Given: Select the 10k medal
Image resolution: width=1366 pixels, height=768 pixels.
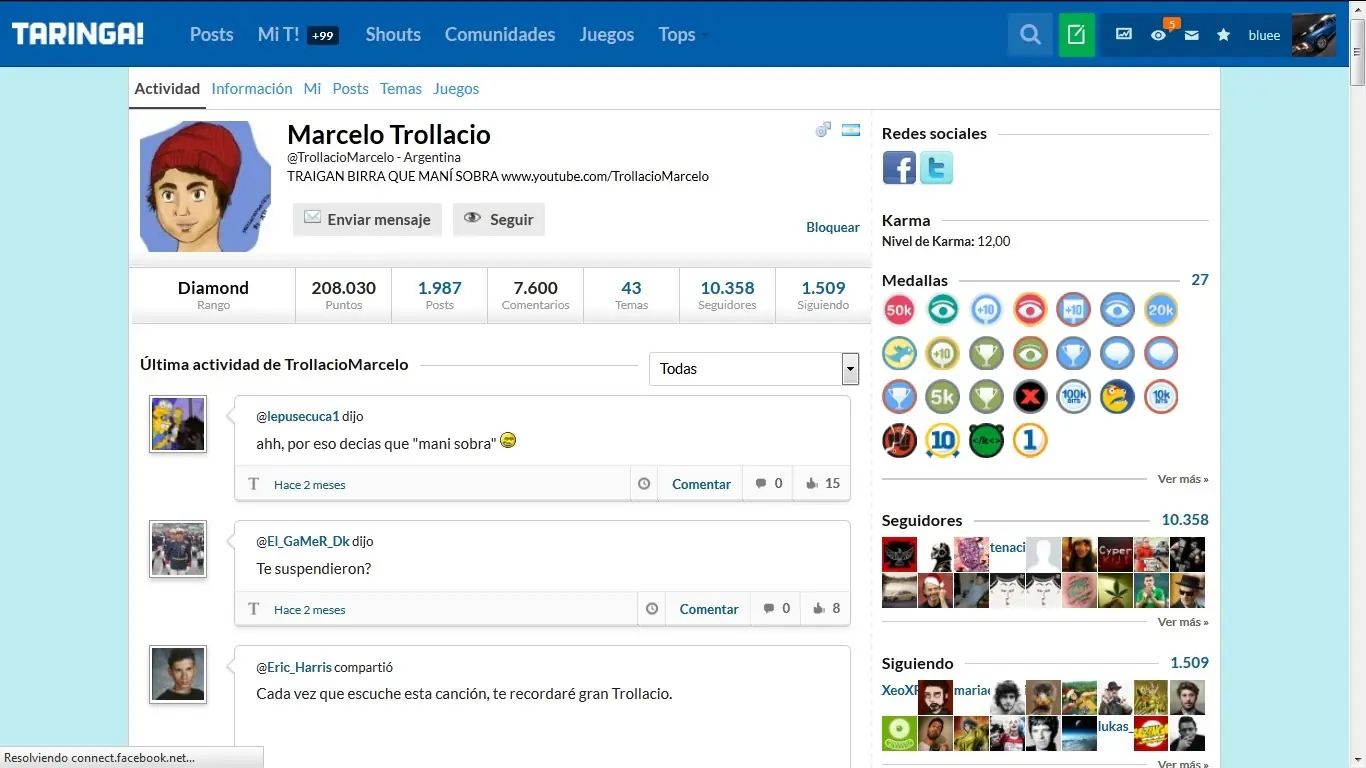Looking at the screenshot, I should click(1160, 397).
